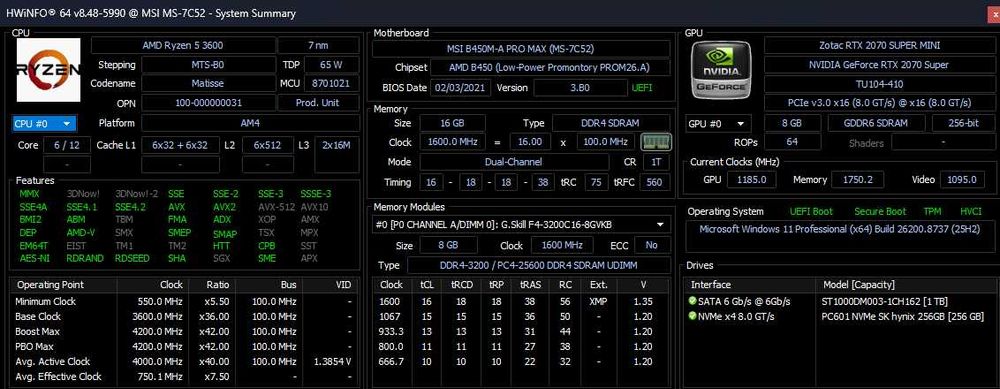Click the green check icon beside NVMe x4
Image resolution: width=1000 pixels, height=389 pixels.
click(x=693, y=316)
